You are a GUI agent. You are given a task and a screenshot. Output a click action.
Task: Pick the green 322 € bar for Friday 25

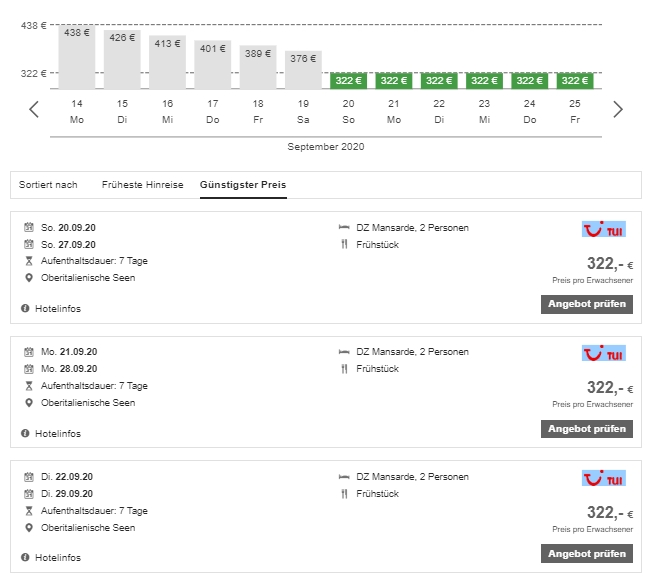[x=574, y=80]
